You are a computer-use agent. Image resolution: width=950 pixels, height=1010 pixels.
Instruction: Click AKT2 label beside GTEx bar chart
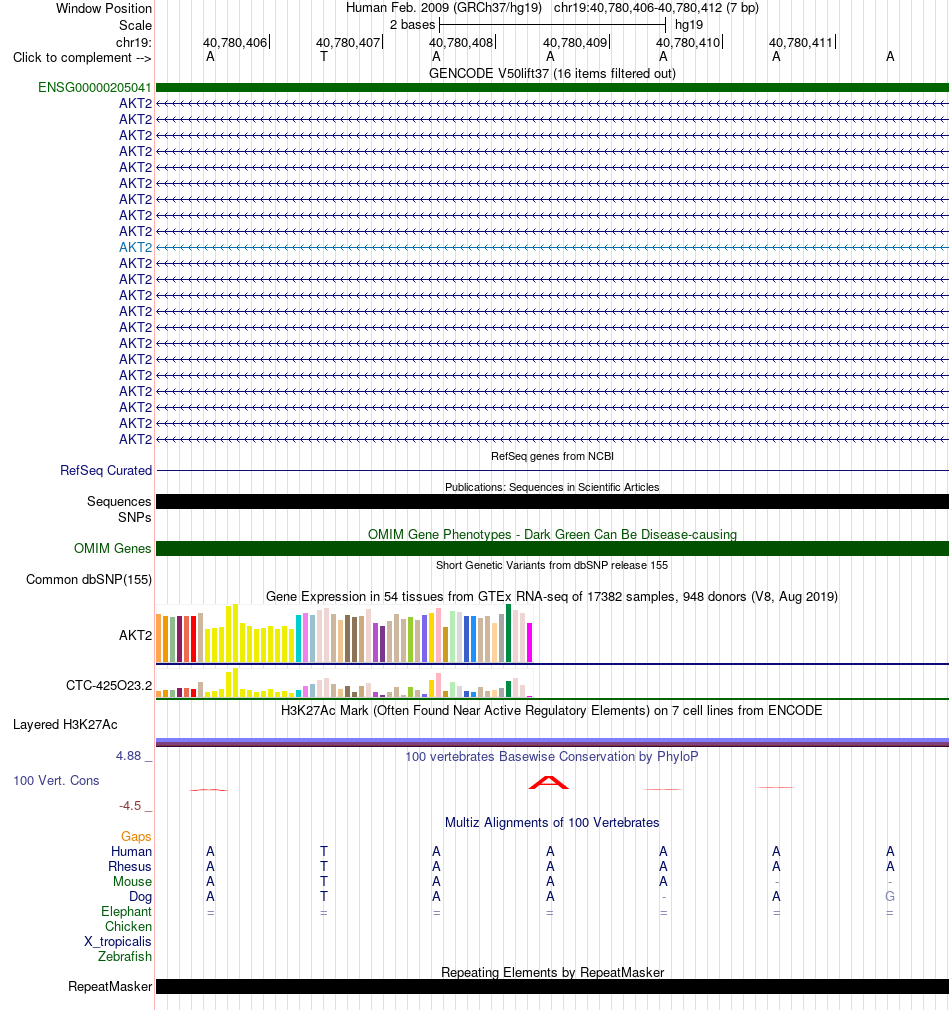(135, 635)
